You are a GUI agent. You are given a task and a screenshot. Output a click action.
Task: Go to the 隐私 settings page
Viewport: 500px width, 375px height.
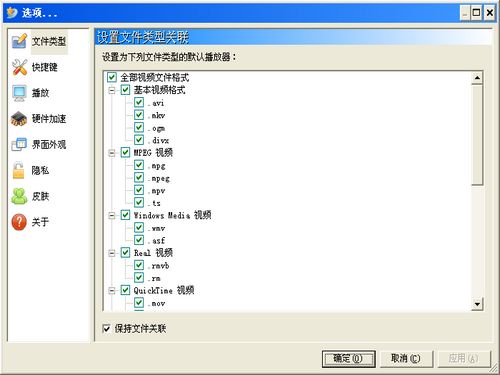40,170
